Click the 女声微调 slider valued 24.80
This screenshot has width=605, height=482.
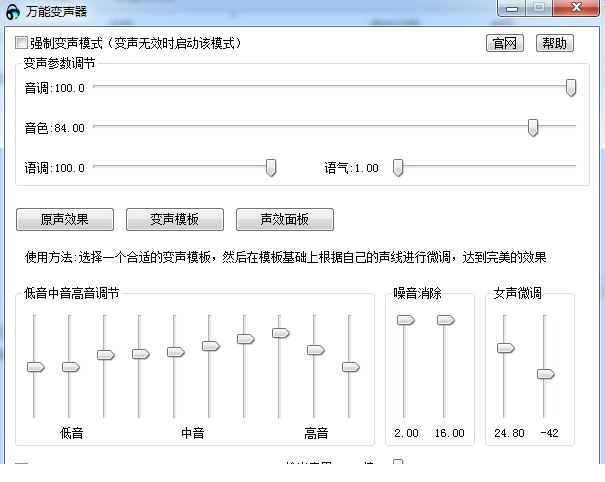click(x=506, y=348)
